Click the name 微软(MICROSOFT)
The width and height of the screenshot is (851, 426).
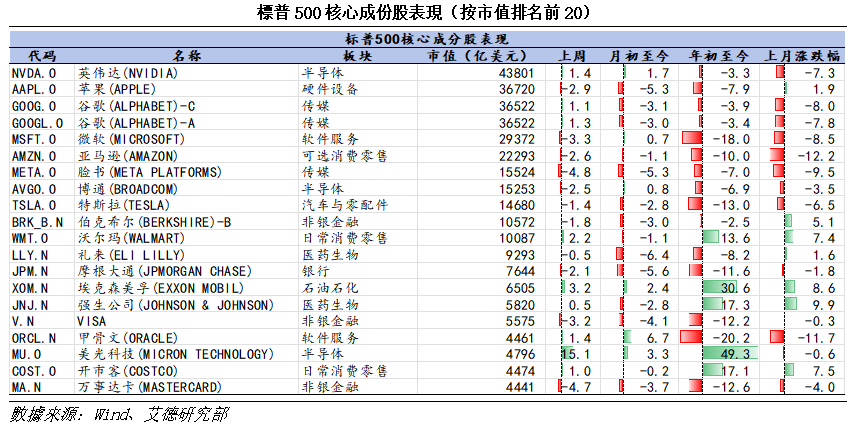pyautogui.click(x=131, y=139)
